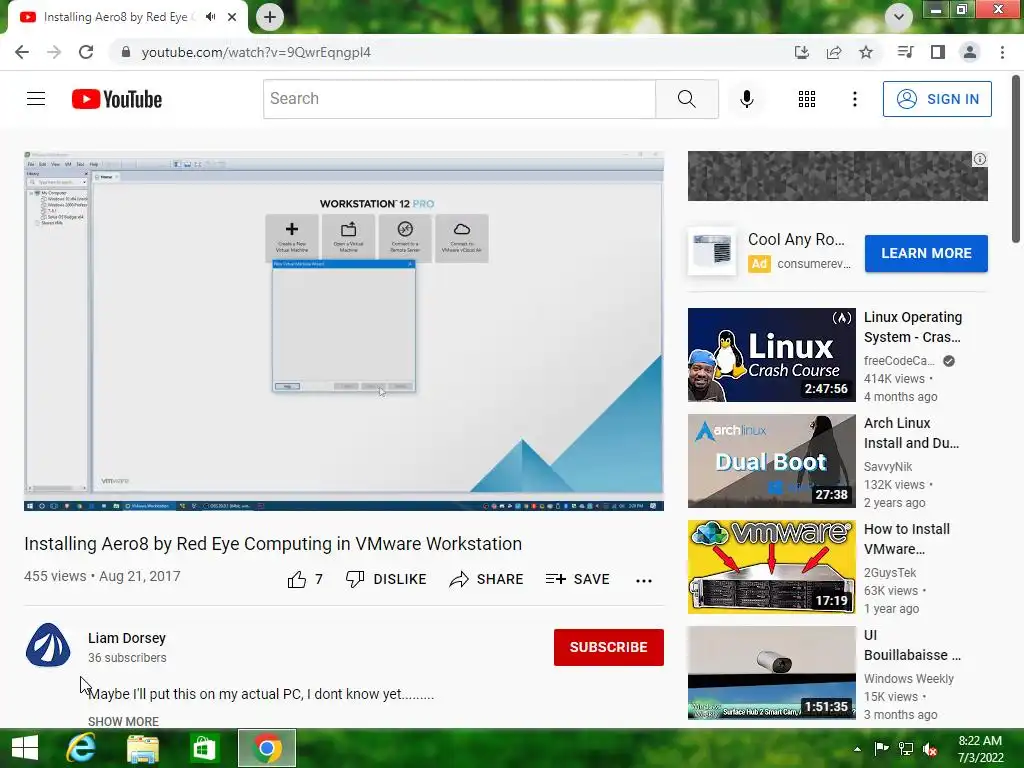
Task: Reload the YouTube page
Action: pos(86,52)
